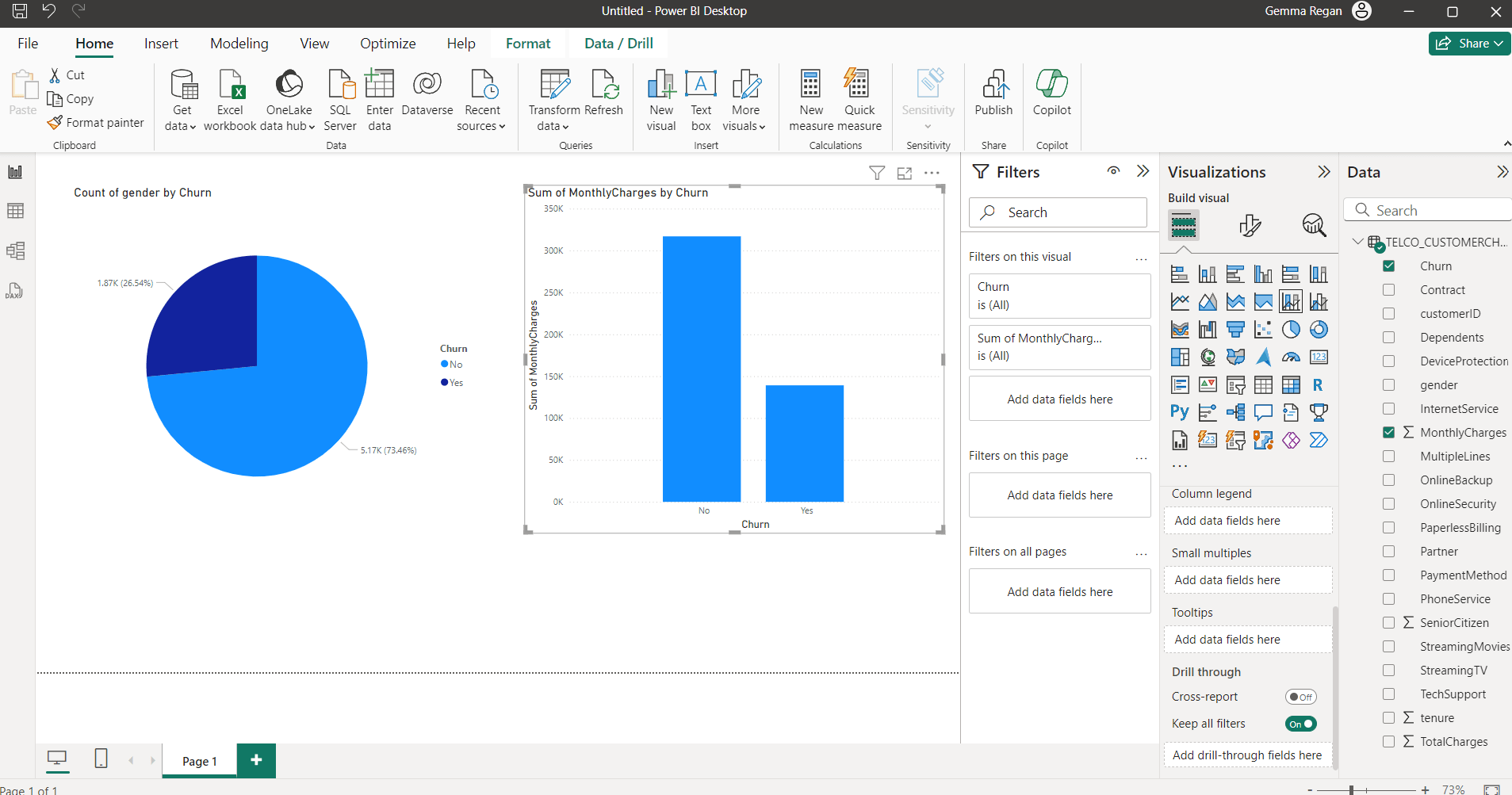Select the Pie chart visualization icon

(x=1290, y=329)
